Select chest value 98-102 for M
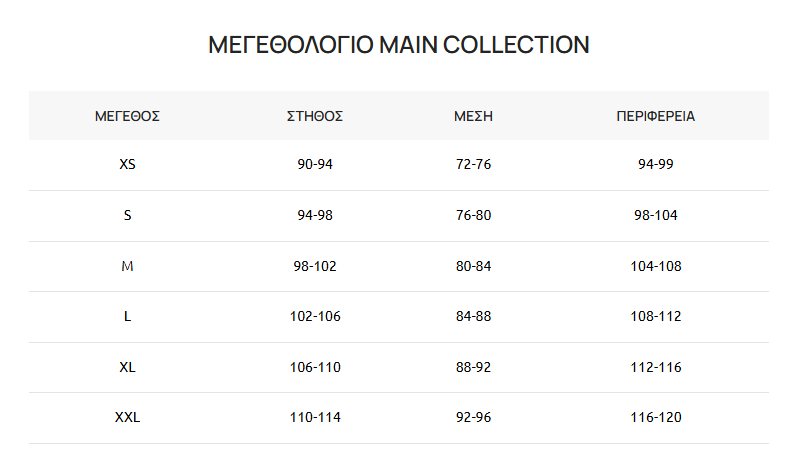 315,266
